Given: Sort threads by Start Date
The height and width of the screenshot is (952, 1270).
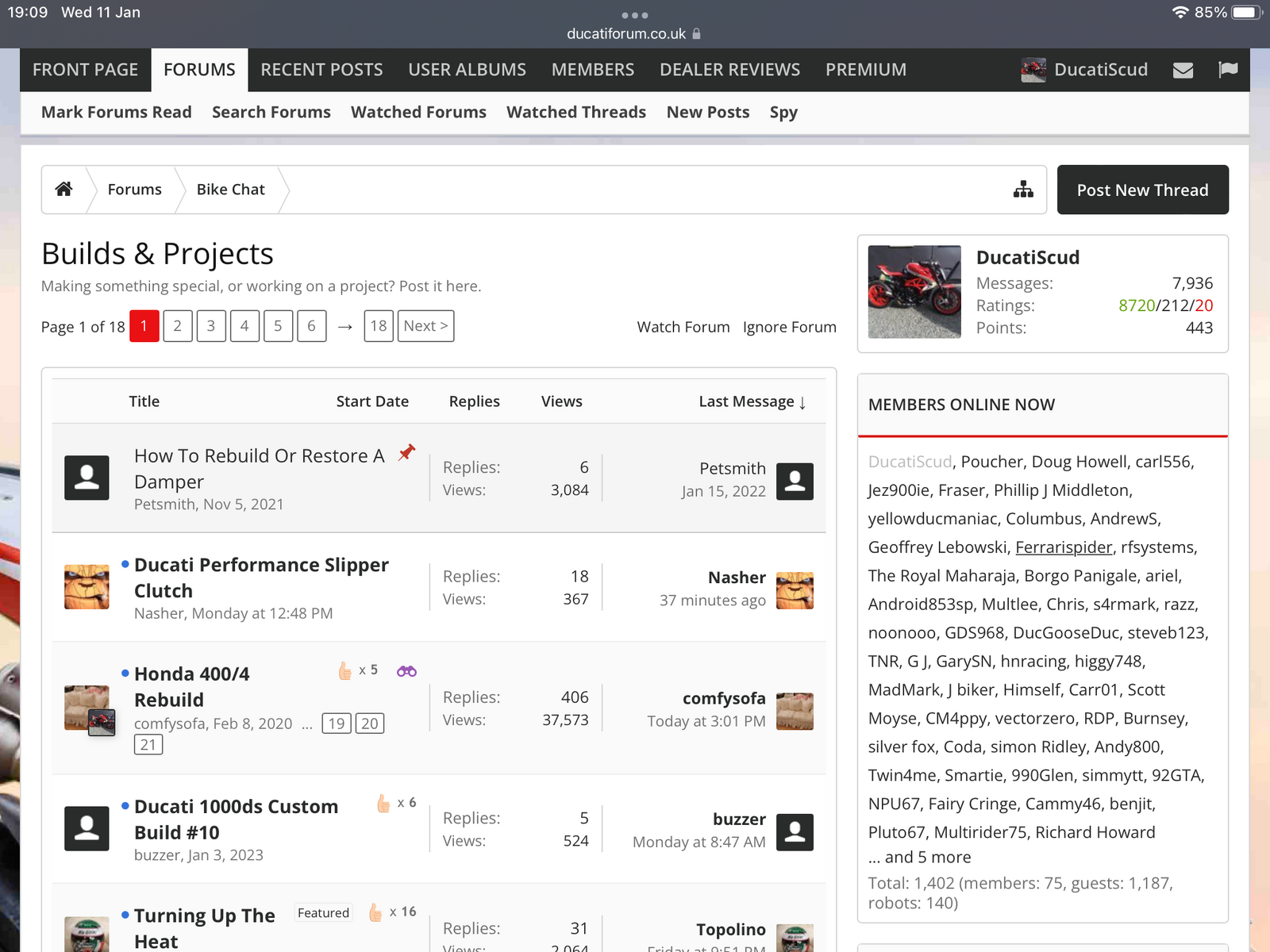Looking at the screenshot, I should click(x=372, y=401).
